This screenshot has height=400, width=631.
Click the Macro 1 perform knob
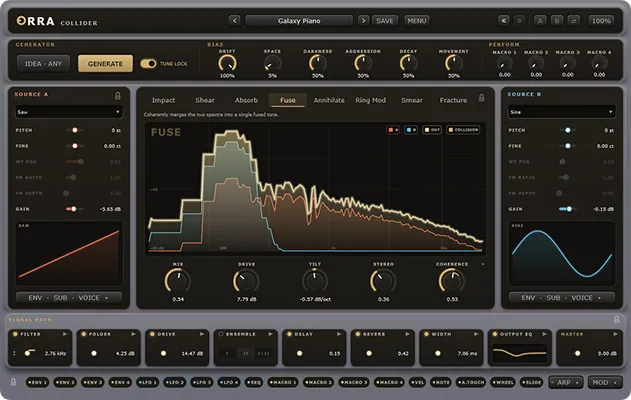(x=504, y=64)
